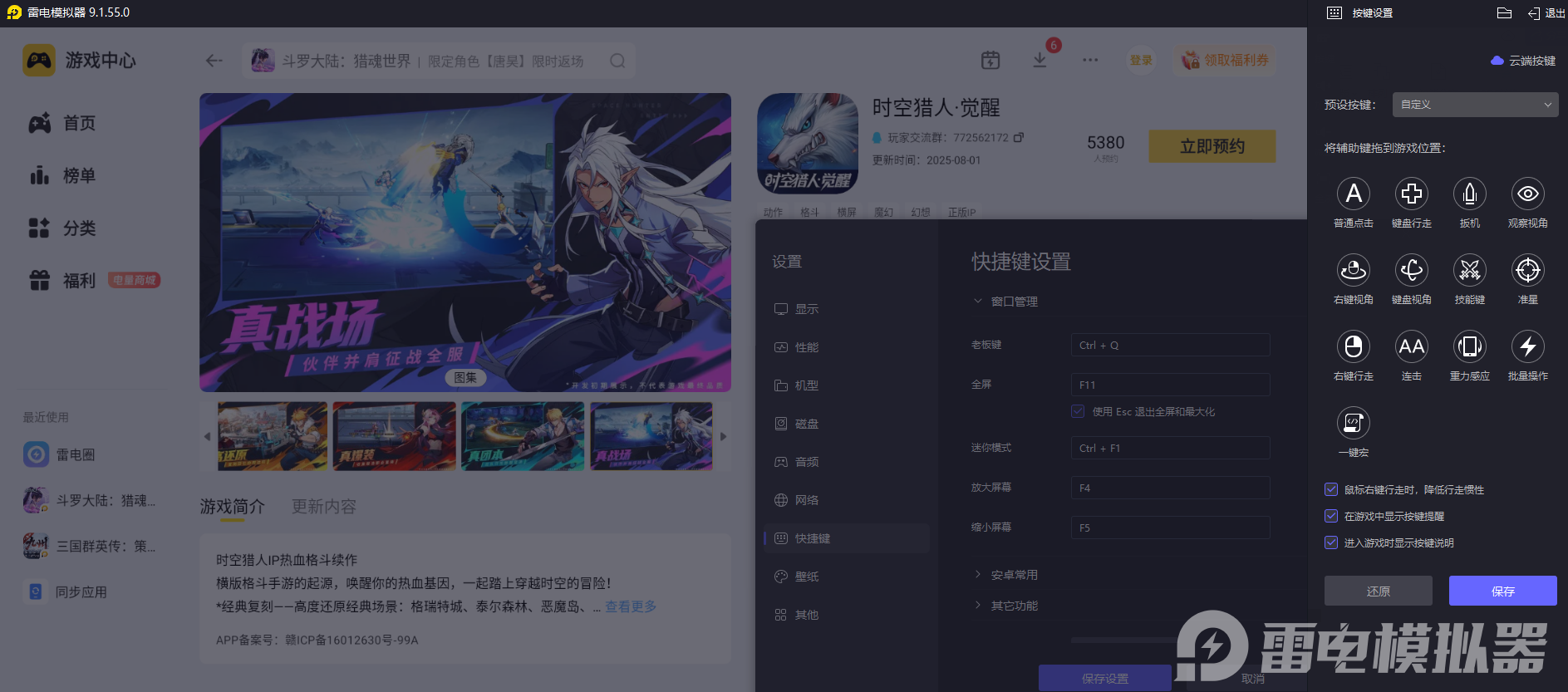
Task: Show previous screenshot thumbnails with left arrow
Action: pyautogui.click(x=207, y=436)
